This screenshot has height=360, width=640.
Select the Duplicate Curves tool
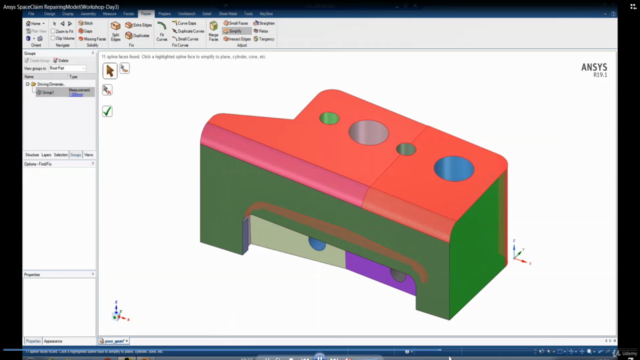[x=188, y=31]
